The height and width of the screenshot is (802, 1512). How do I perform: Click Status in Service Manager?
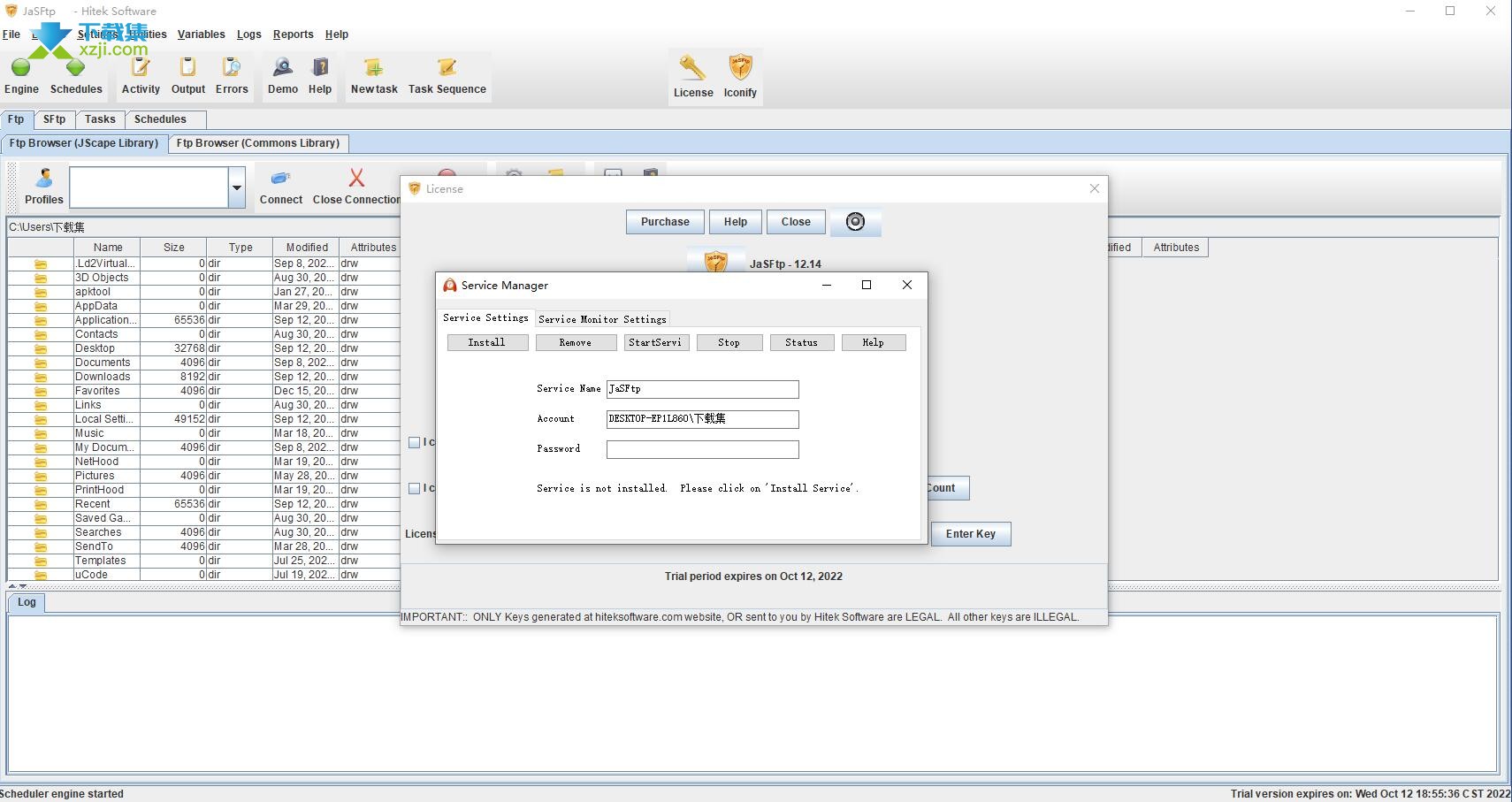click(802, 342)
